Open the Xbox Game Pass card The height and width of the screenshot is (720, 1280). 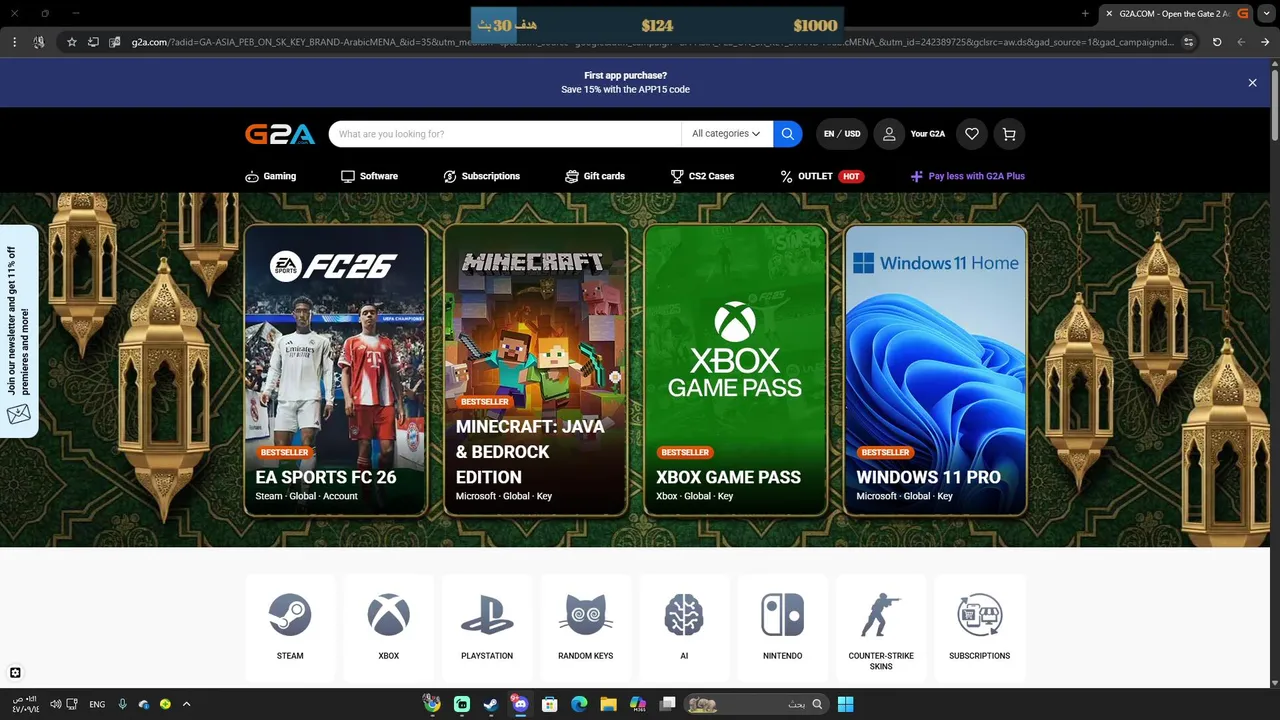[736, 370]
